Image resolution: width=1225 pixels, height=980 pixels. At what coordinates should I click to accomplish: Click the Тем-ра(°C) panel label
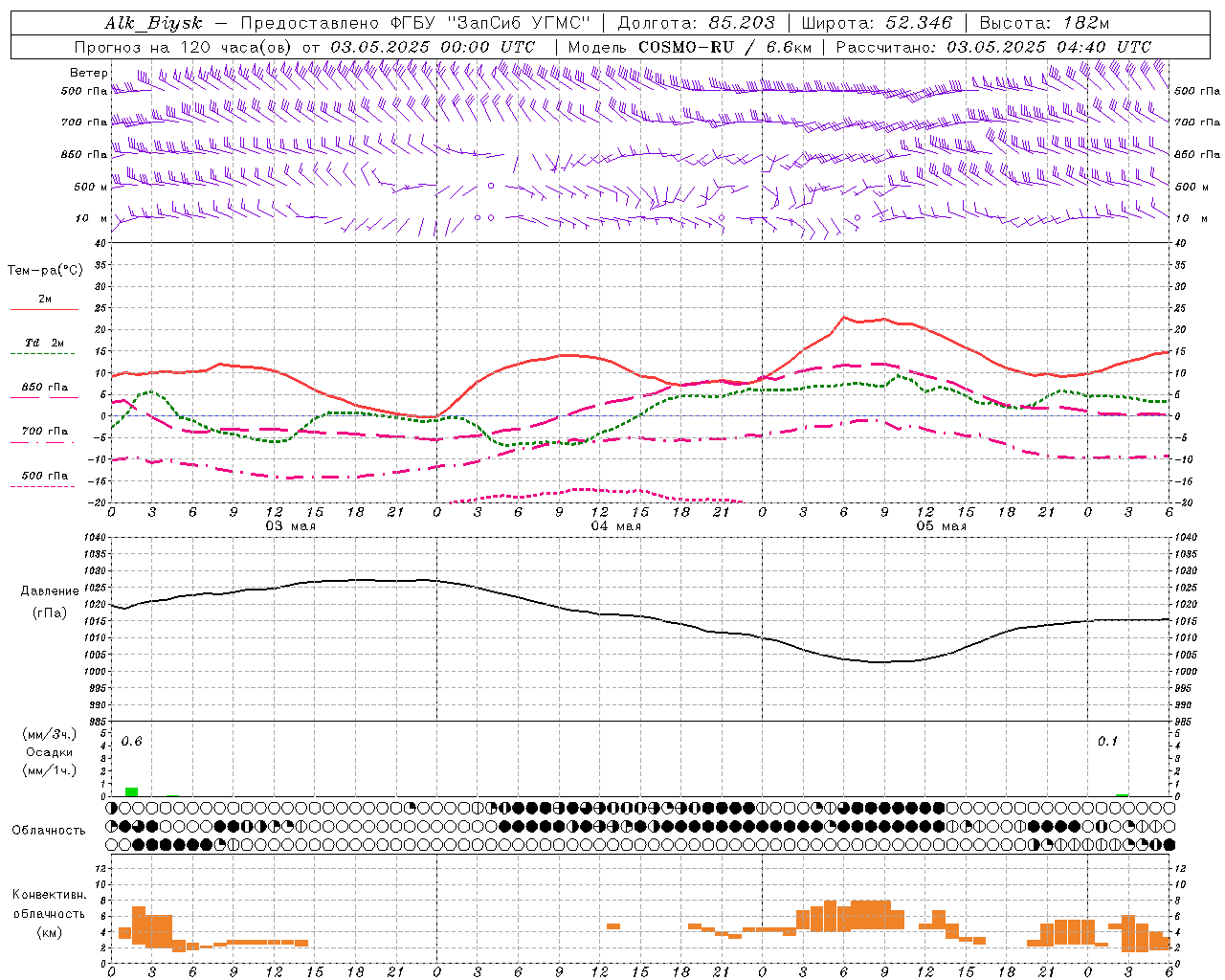pos(45,270)
